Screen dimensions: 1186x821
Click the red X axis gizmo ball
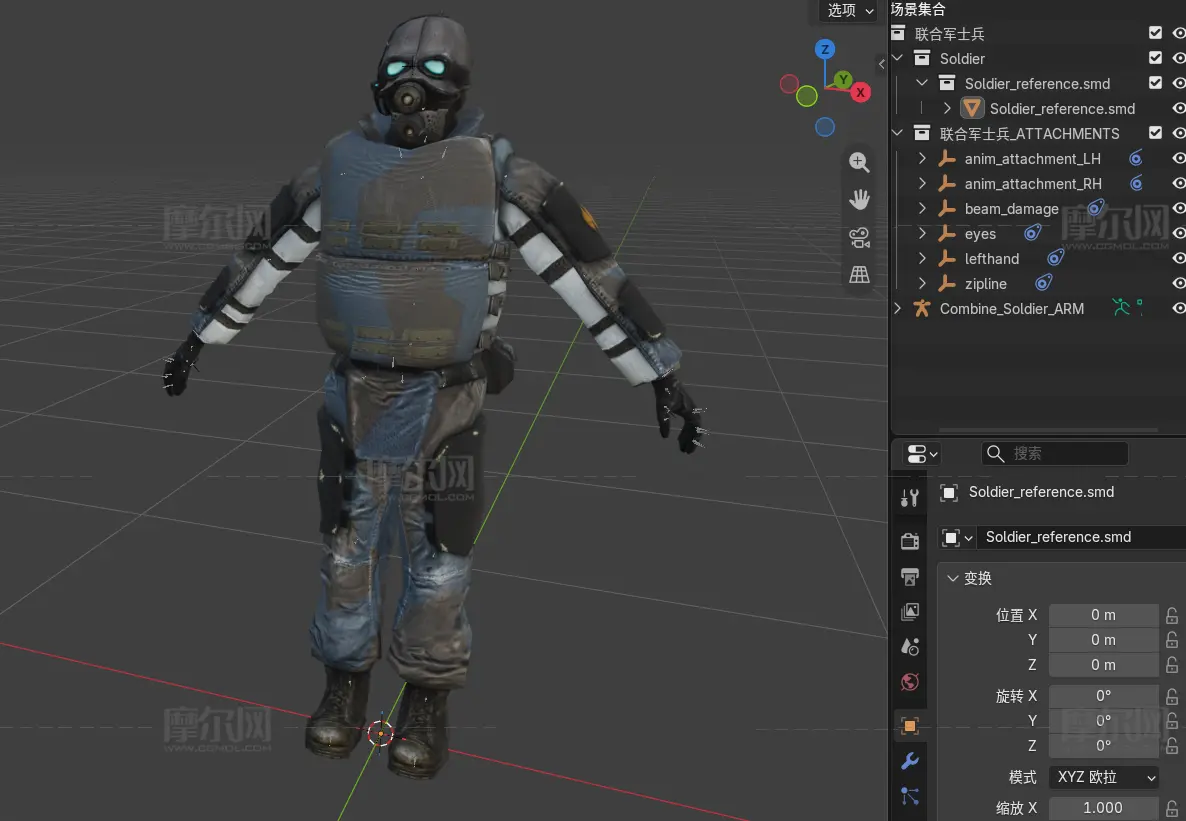point(860,92)
